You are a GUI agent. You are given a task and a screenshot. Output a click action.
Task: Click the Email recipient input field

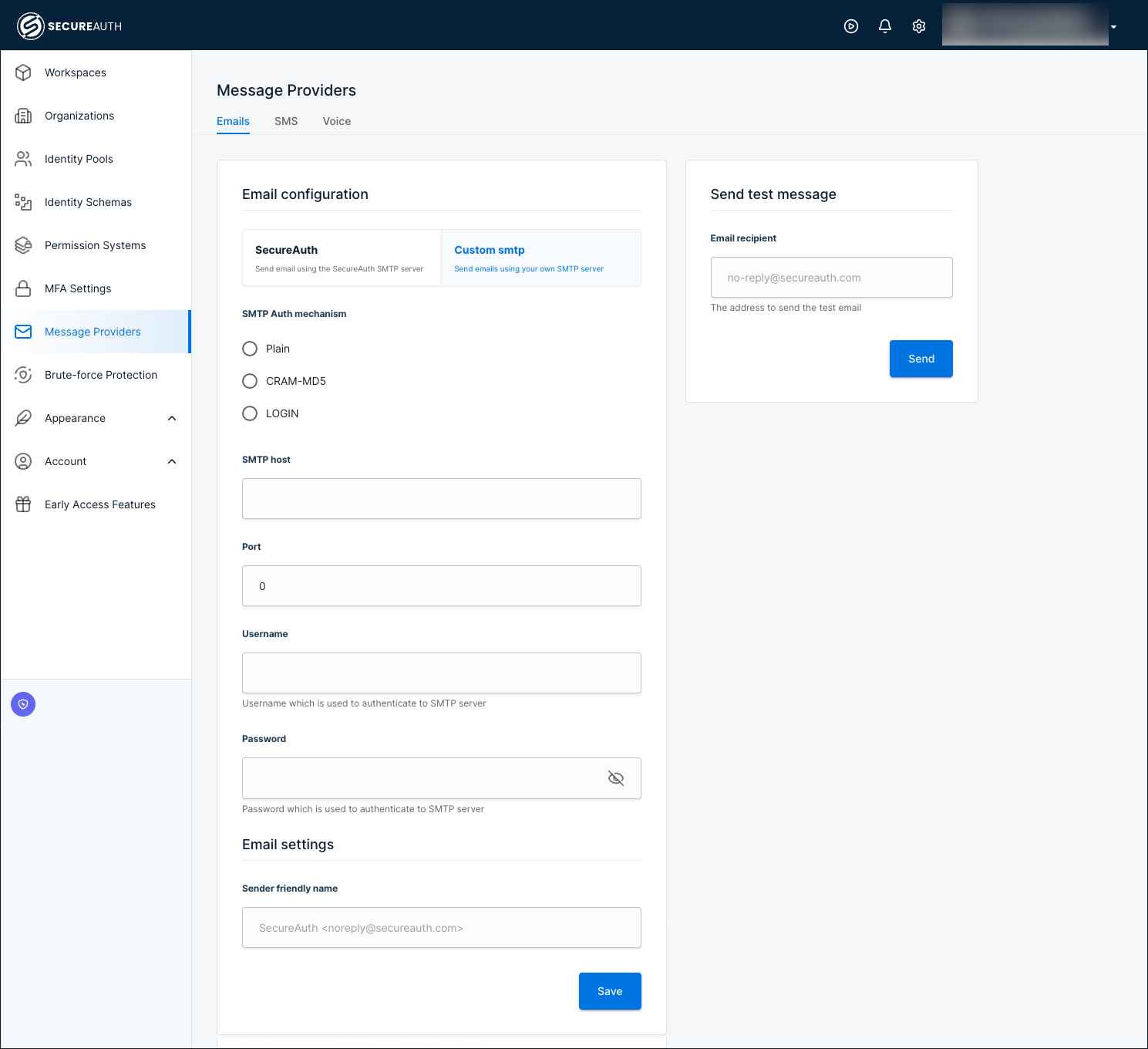point(831,277)
